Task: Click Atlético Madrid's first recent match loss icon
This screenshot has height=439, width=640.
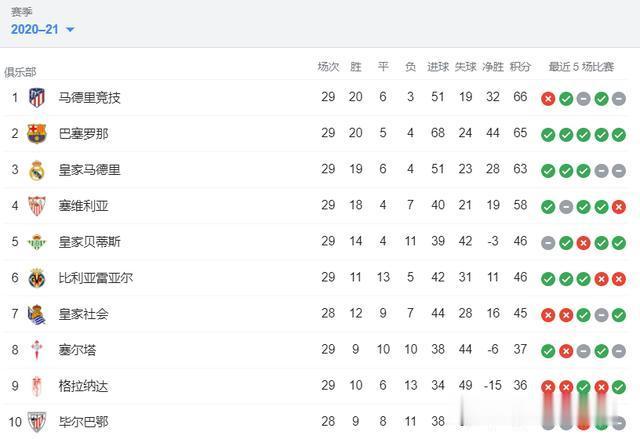Action: point(548,99)
